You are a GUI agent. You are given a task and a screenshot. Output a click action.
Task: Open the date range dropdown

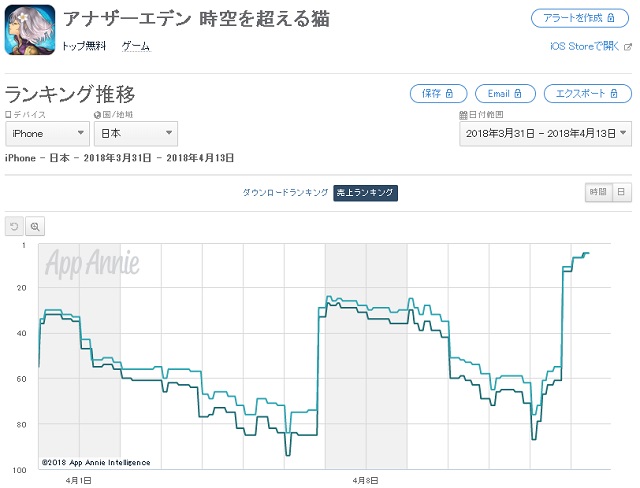[x=545, y=133]
